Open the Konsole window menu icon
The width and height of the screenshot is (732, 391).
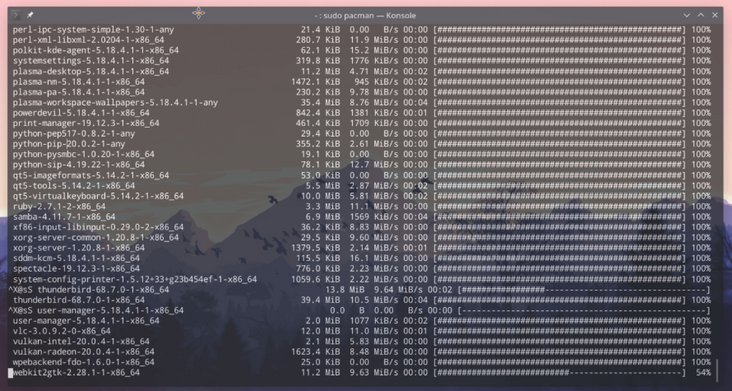click(16, 15)
